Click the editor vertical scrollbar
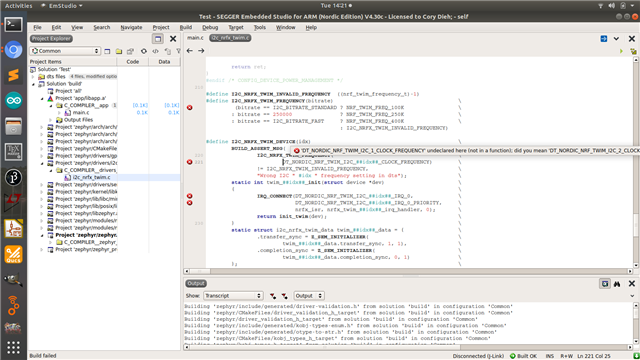 click(x=636, y=162)
